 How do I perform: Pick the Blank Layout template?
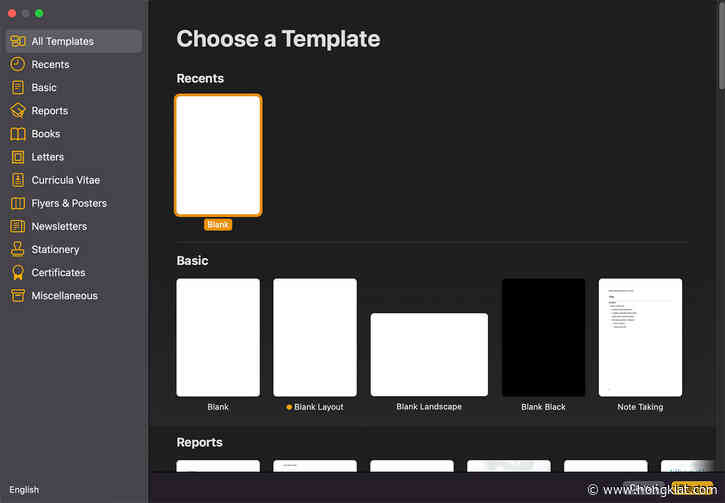pos(314,337)
